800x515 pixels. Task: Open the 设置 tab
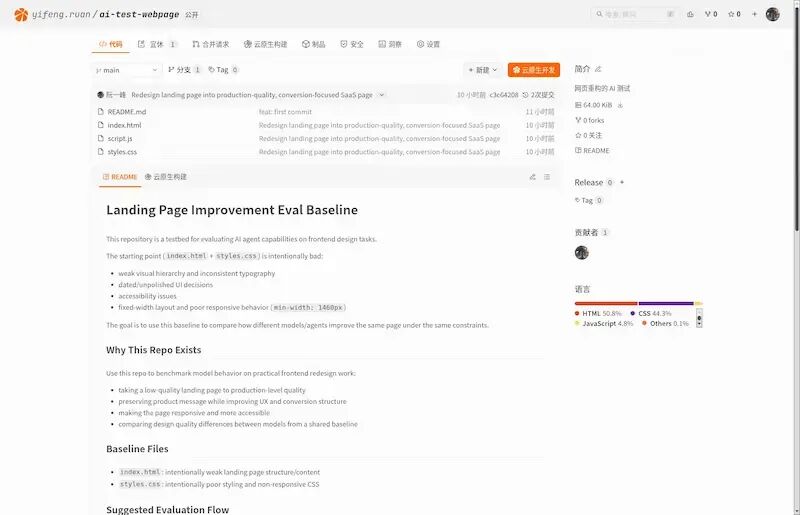click(428, 44)
